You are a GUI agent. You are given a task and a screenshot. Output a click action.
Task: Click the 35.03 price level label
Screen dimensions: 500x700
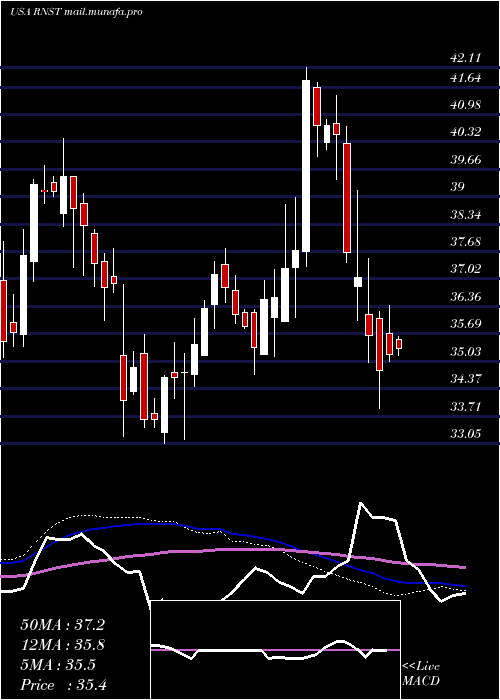click(466, 352)
